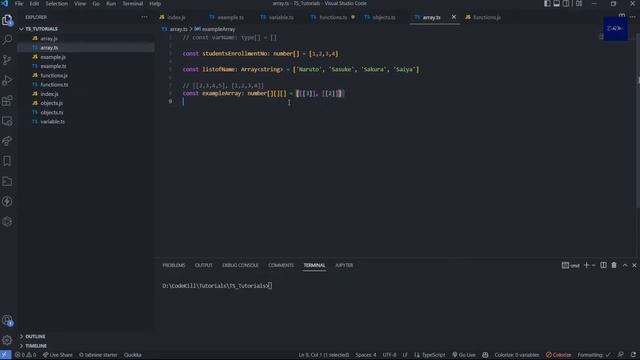Click the notifications bell in status bar

point(633,355)
